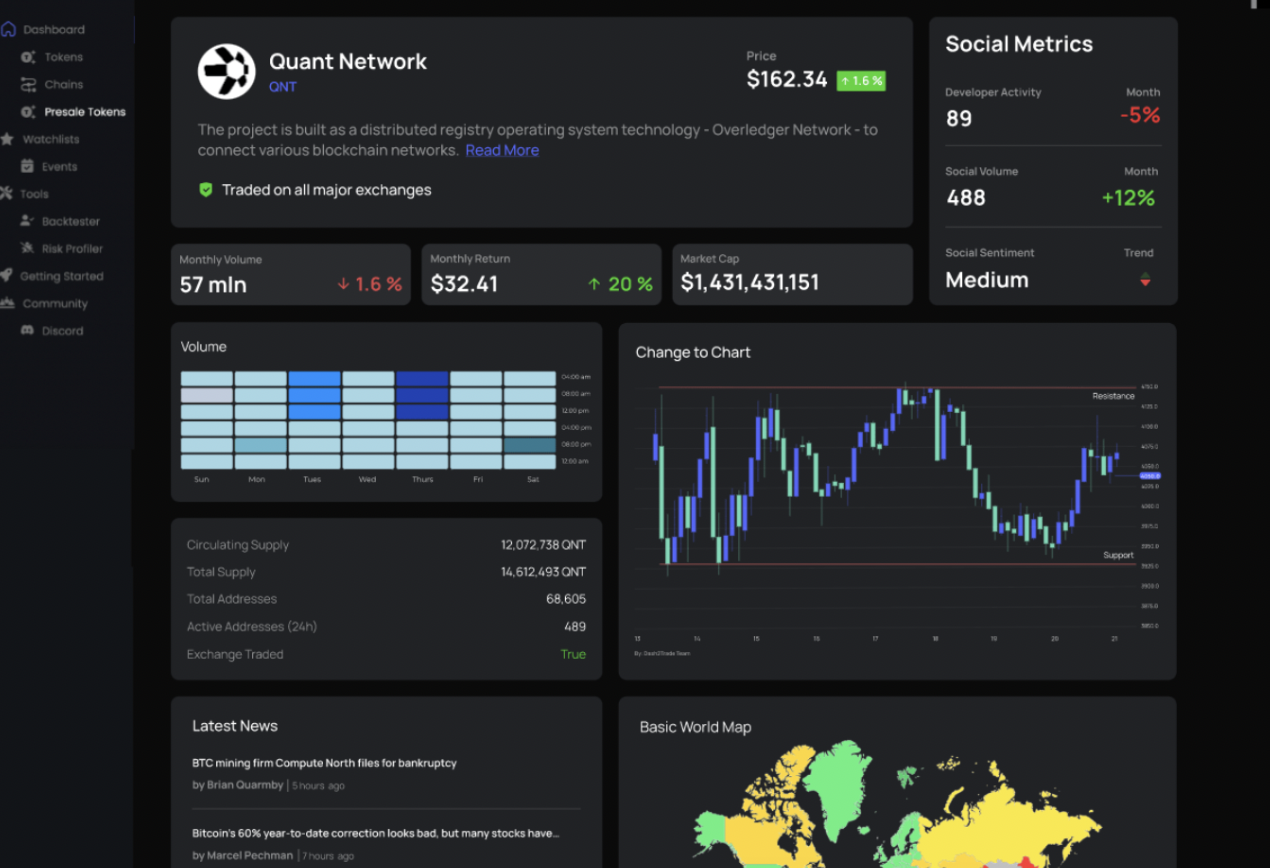Click total supply 14,612,493 QNT

pos(543,572)
